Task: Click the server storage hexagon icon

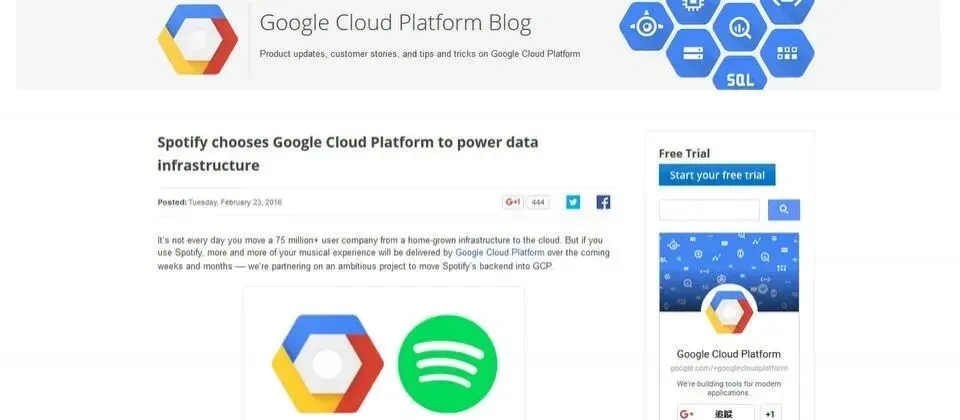Action: point(692,53)
